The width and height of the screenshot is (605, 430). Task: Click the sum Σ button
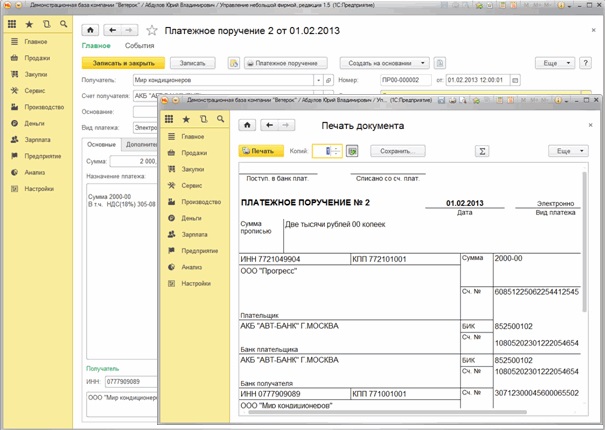click(x=482, y=151)
